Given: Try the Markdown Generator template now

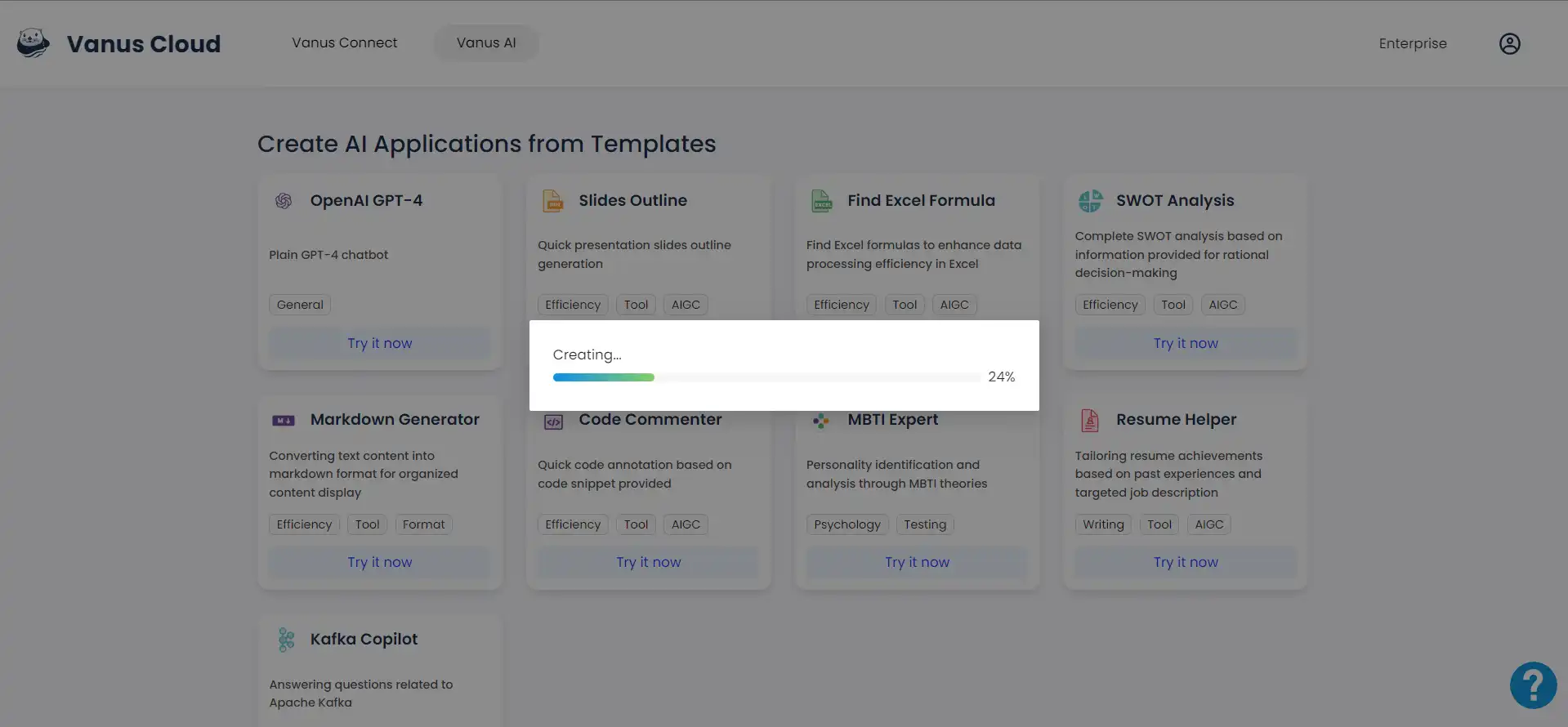Looking at the screenshot, I should [x=380, y=562].
